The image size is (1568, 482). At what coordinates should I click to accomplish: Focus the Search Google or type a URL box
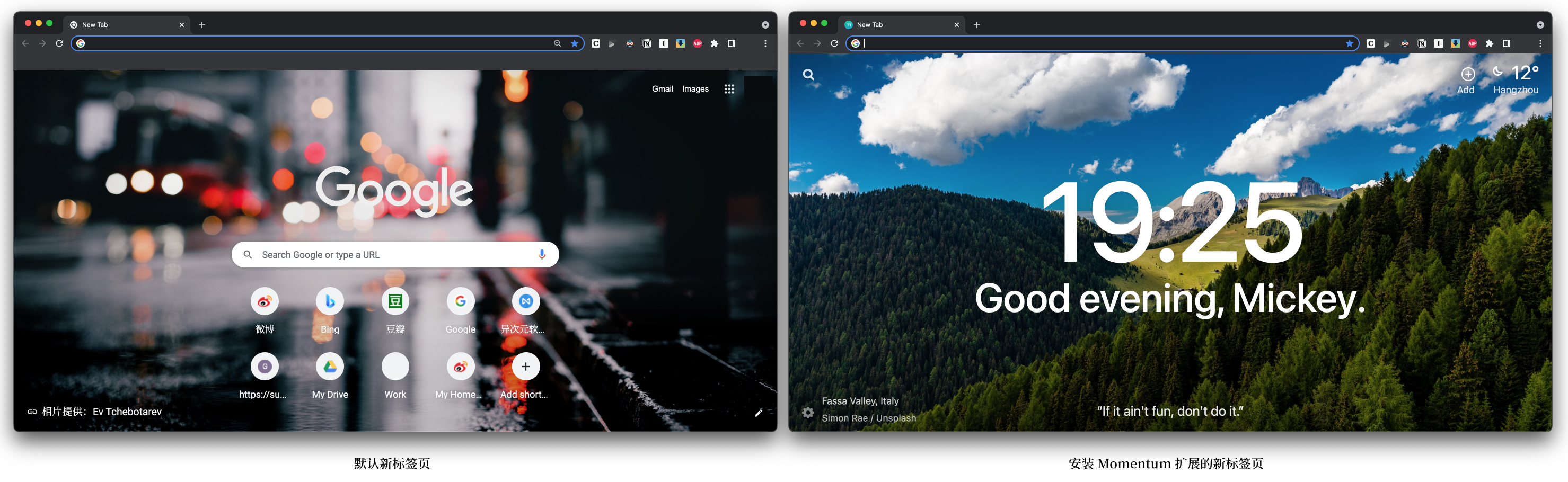[x=395, y=254]
